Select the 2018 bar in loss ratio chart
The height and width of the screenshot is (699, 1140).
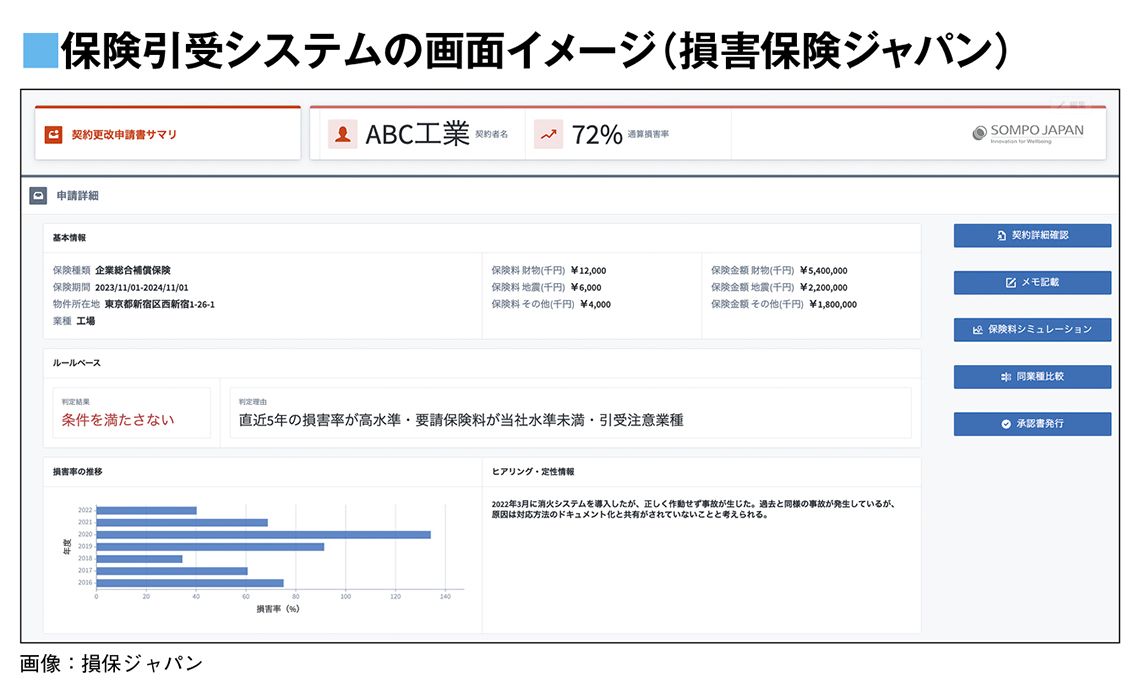coord(139,559)
